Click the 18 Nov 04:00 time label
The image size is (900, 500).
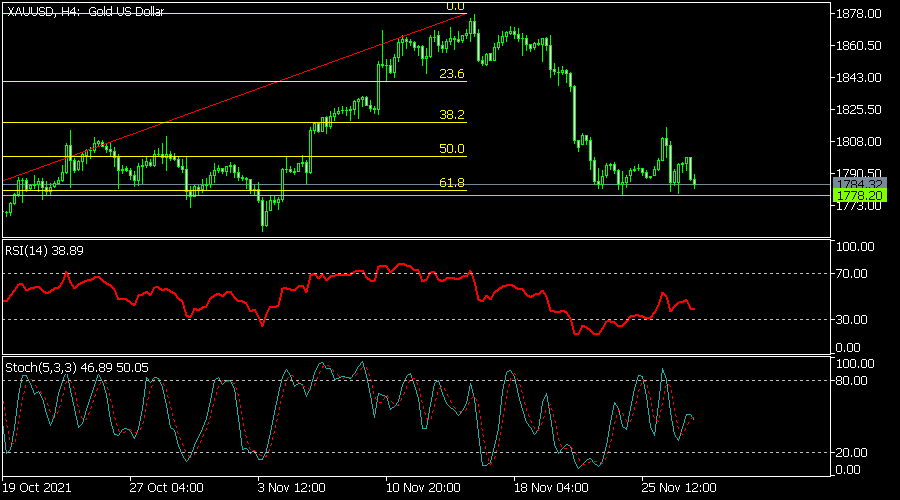(x=551, y=488)
